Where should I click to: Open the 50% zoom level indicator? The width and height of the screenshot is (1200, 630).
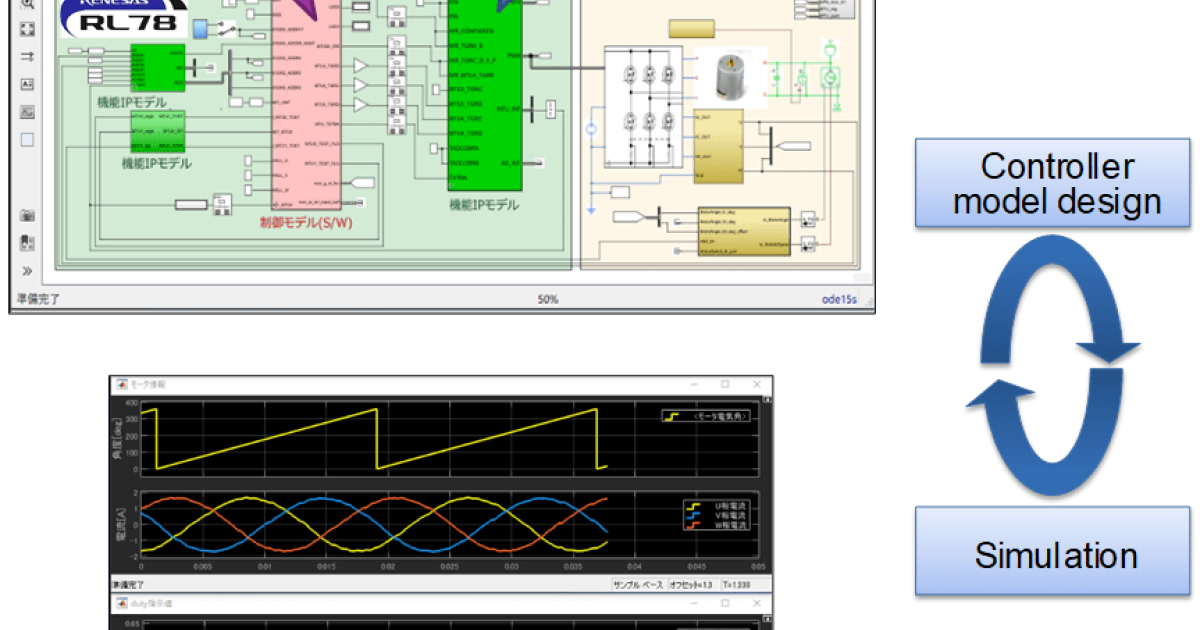[x=547, y=299]
